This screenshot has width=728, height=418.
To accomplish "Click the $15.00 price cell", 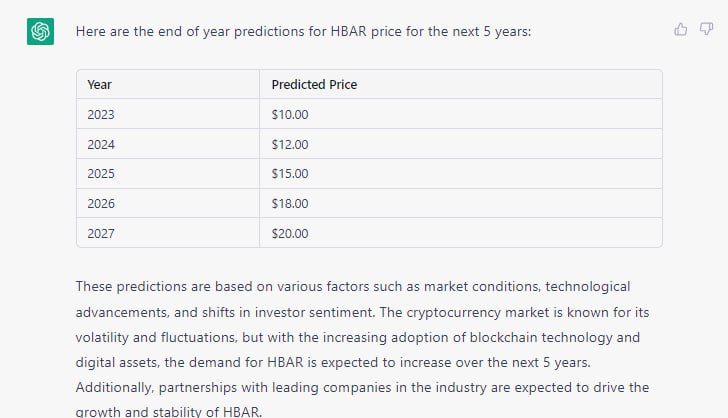I will coord(461,174).
